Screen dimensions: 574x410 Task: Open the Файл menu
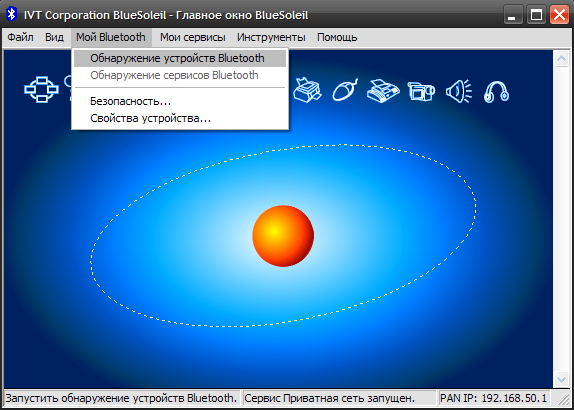coord(20,37)
